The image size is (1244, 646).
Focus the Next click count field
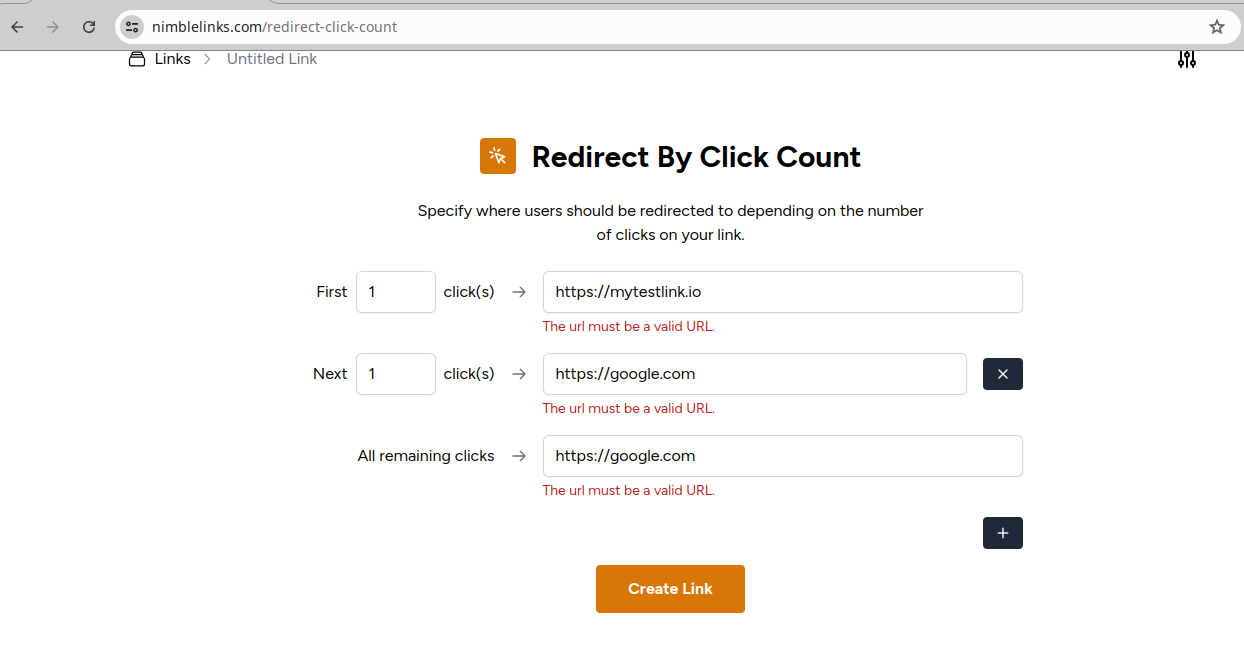pyautogui.click(x=395, y=374)
